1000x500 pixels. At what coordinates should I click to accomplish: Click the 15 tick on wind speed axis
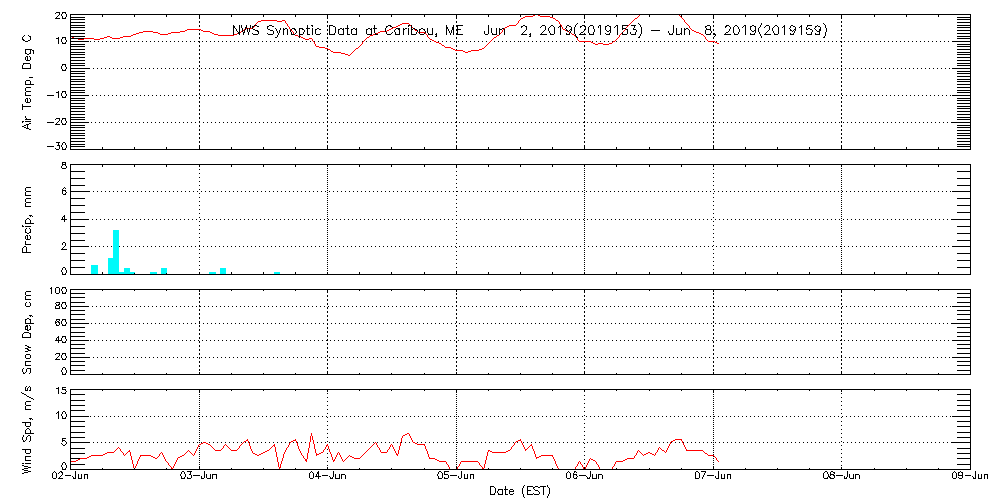pyautogui.click(x=59, y=390)
